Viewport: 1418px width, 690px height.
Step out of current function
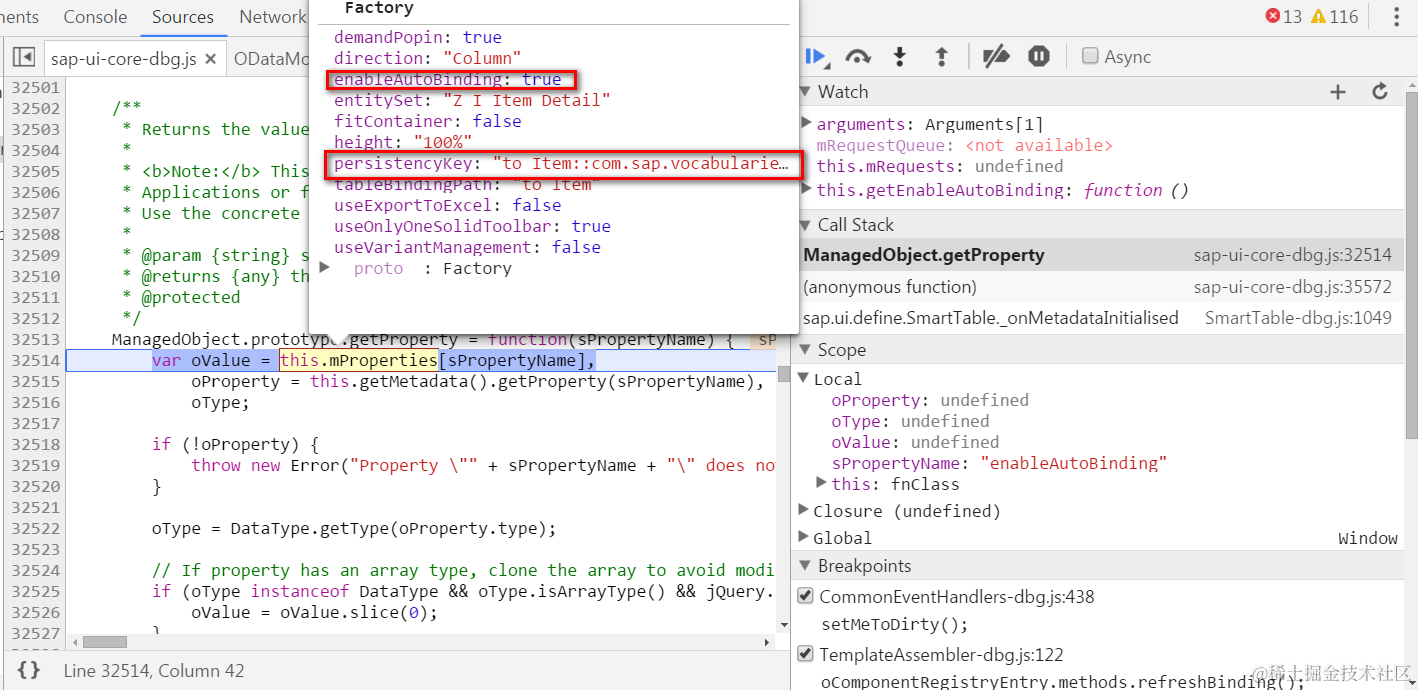[941, 57]
